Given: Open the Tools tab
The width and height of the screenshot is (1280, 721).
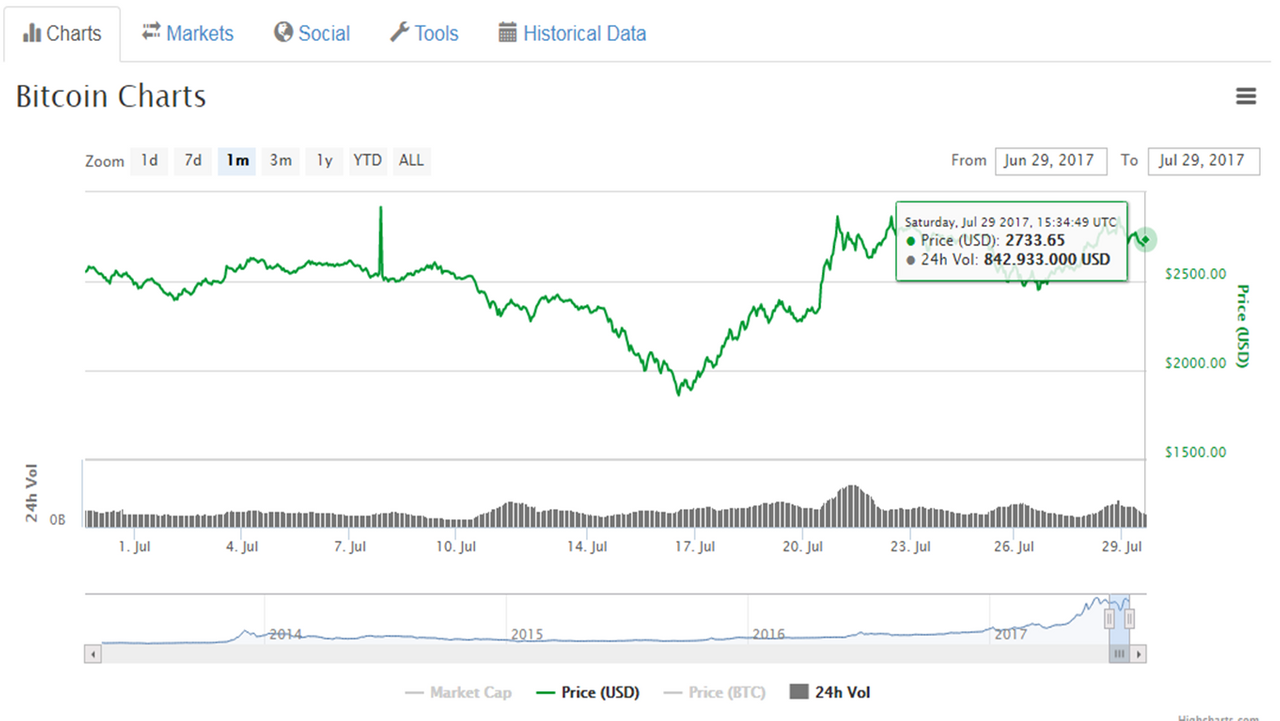Looking at the screenshot, I should coord(424,33).
